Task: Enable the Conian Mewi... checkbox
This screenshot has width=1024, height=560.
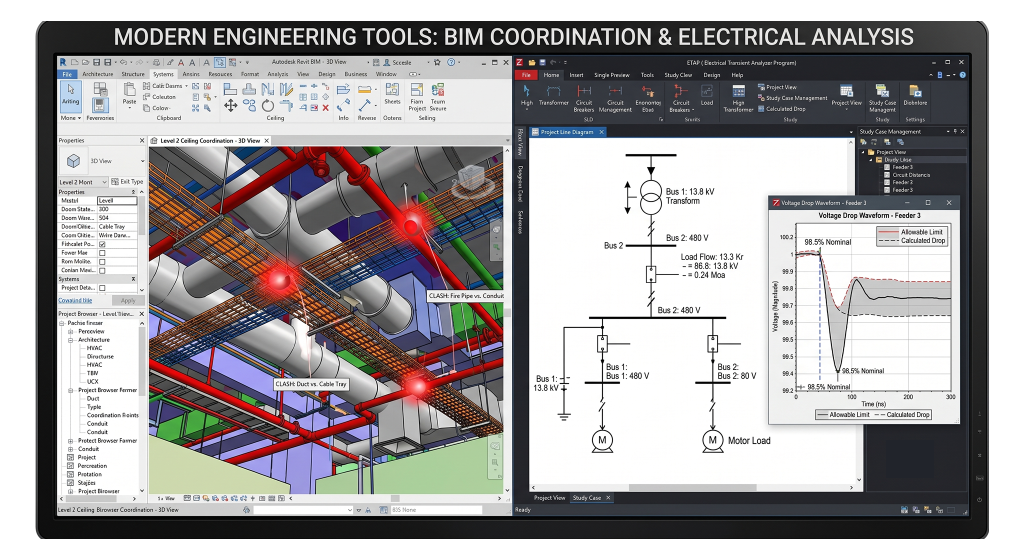Action: click(102, 270)
